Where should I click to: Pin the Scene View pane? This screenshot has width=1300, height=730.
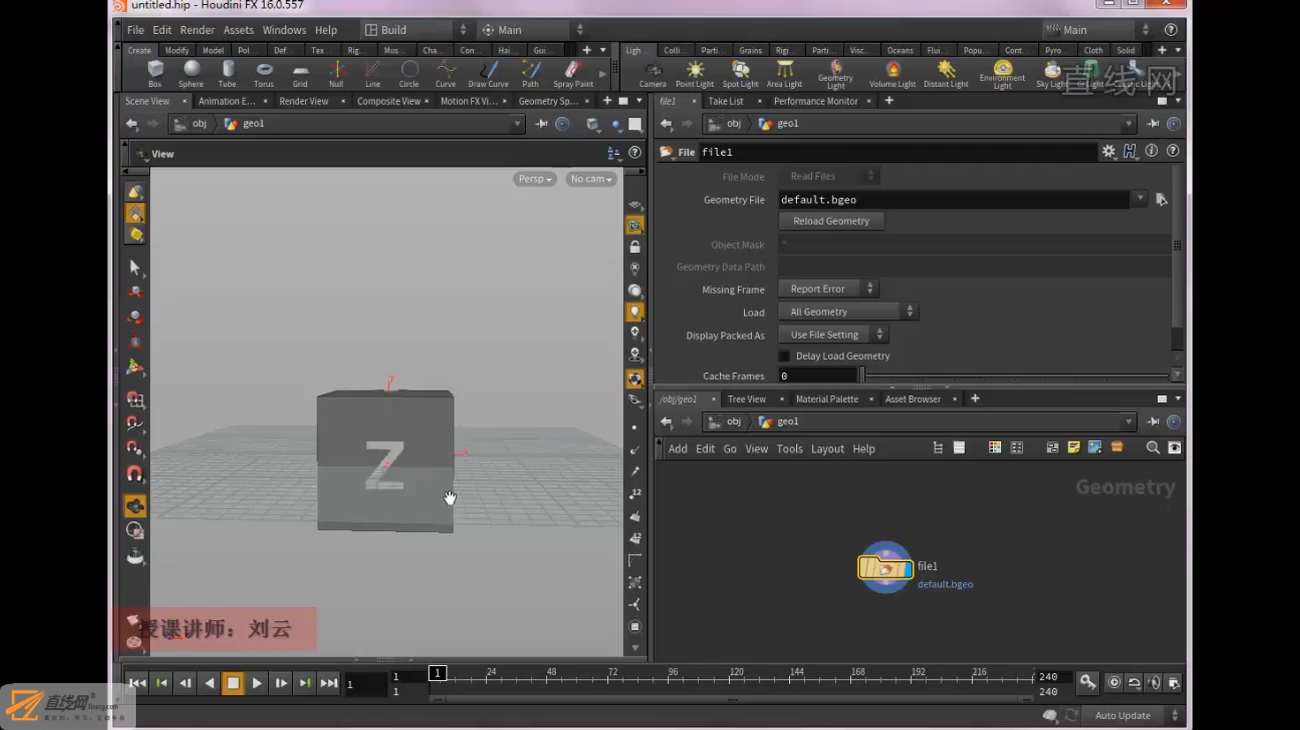coord(541,124)
